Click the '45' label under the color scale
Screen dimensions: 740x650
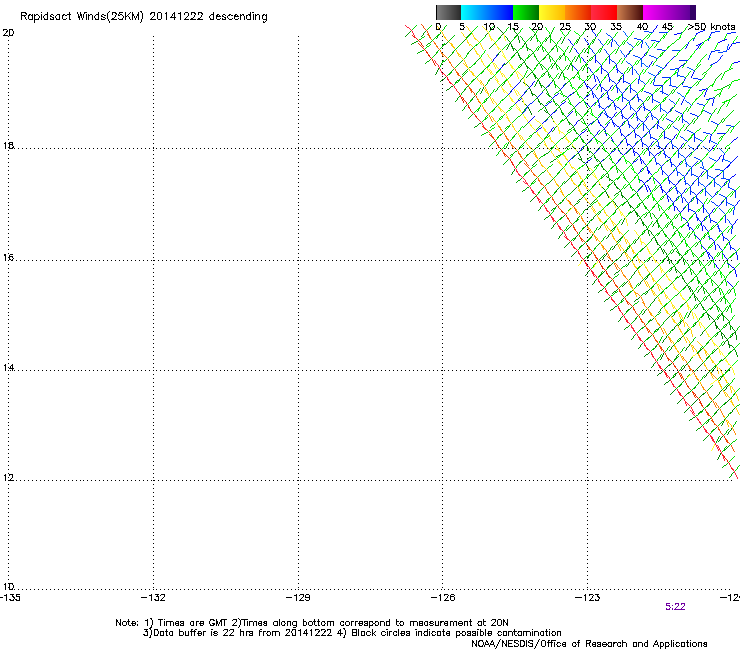(667, 27)
